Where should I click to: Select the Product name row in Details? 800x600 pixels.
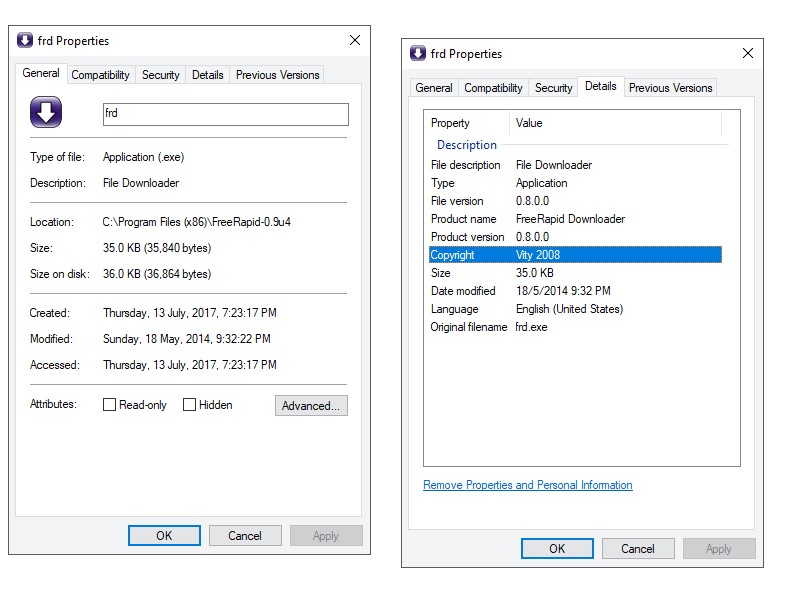(x=574, y=219)
